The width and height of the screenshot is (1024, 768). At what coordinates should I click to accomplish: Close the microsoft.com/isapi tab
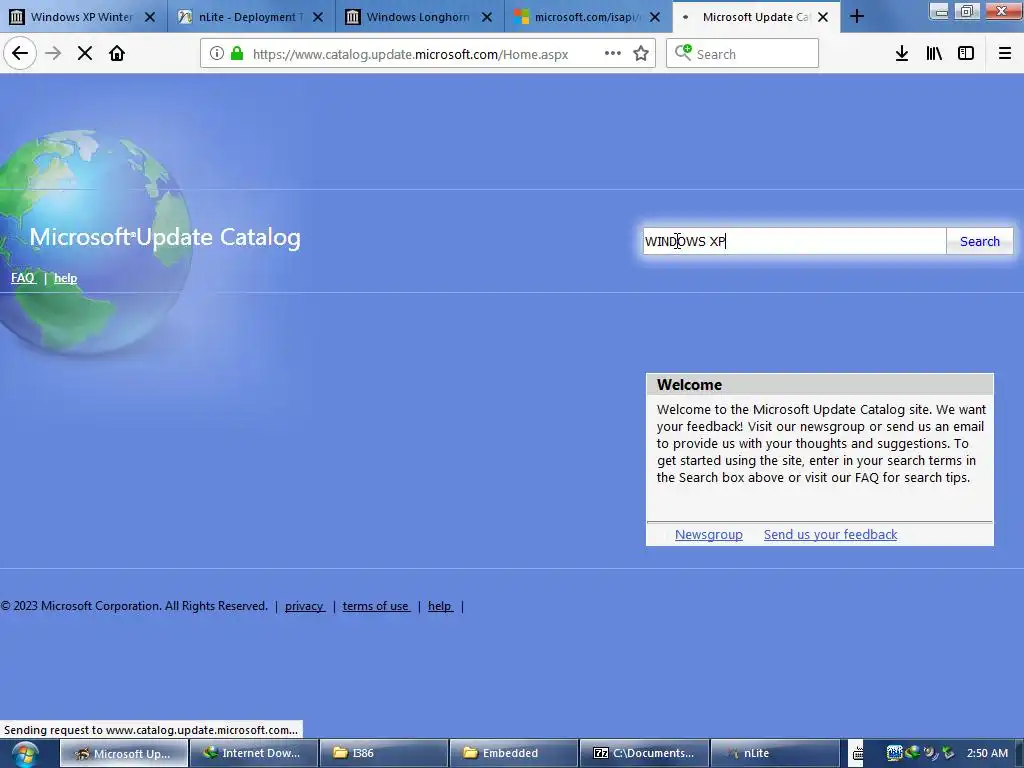(x=655, y=17)
